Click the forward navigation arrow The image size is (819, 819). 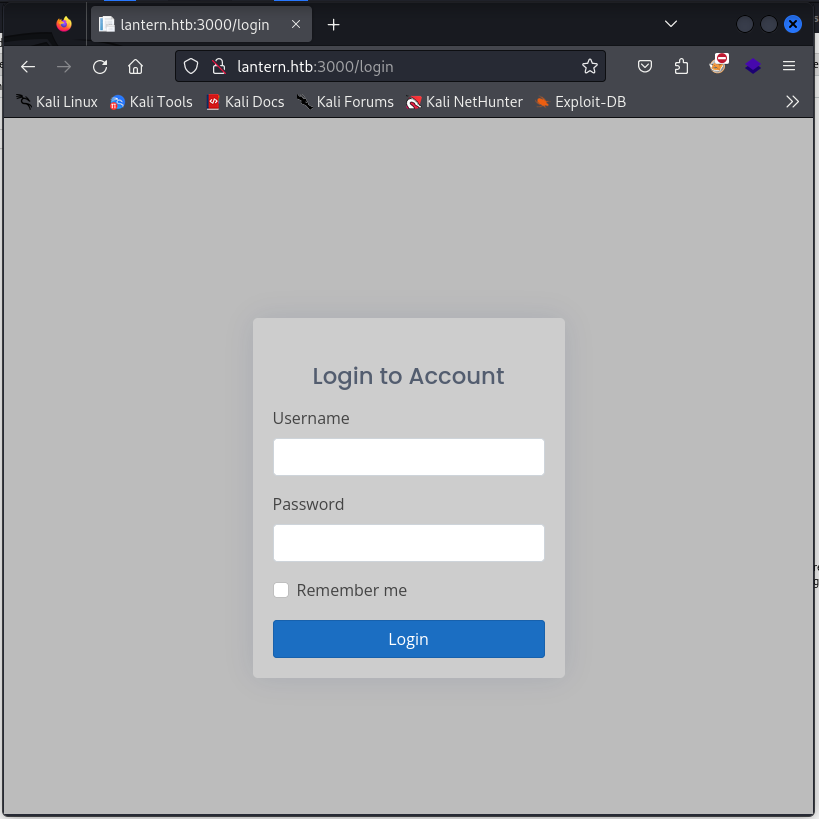click(x=64, y=66)
